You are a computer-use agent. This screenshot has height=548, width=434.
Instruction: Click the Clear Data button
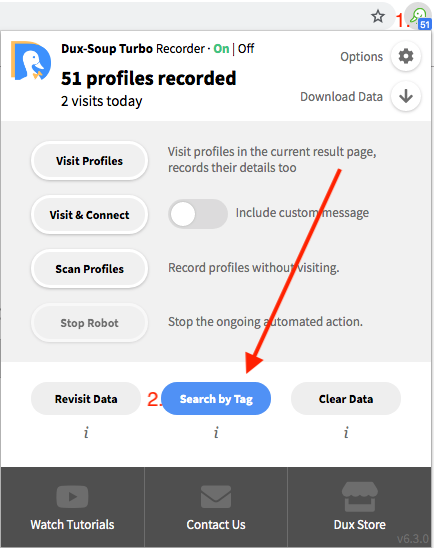pos(346,398)
